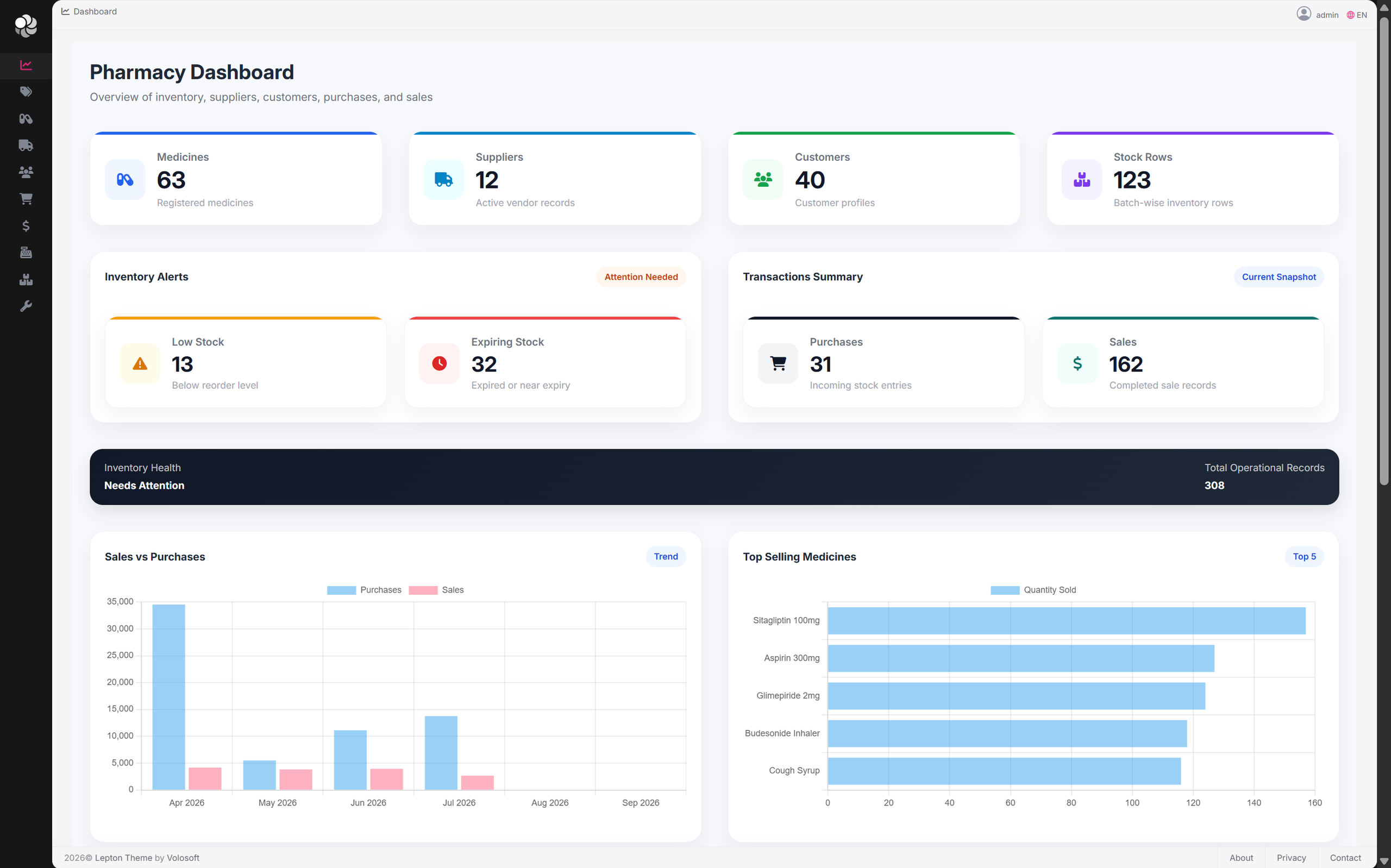The height and width of the screenshot is (868, 1391).
Task: Open the tag icon in sidebar
Action: coord(26,92)
